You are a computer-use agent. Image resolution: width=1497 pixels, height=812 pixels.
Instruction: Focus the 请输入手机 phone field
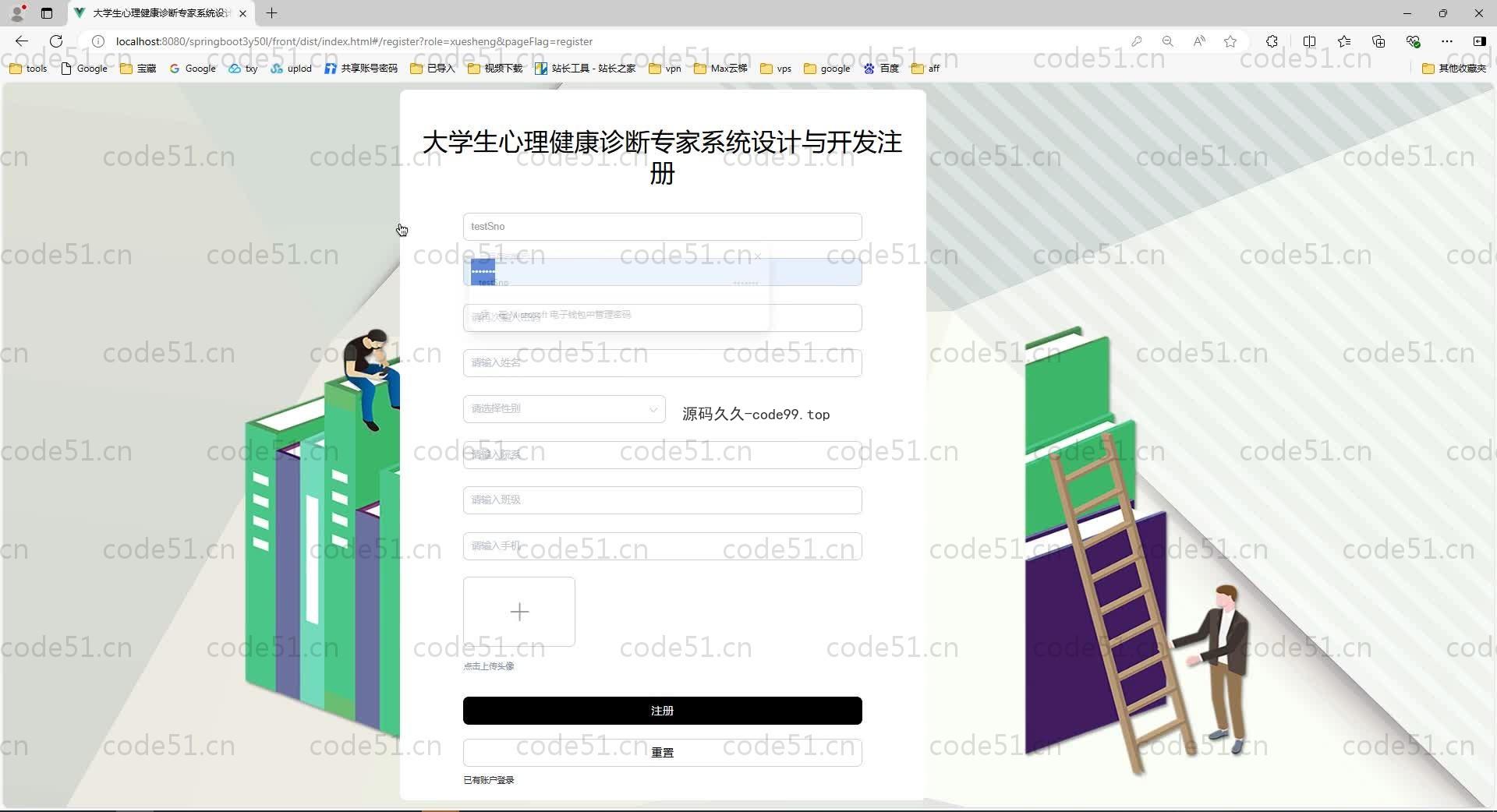point(663,546)
